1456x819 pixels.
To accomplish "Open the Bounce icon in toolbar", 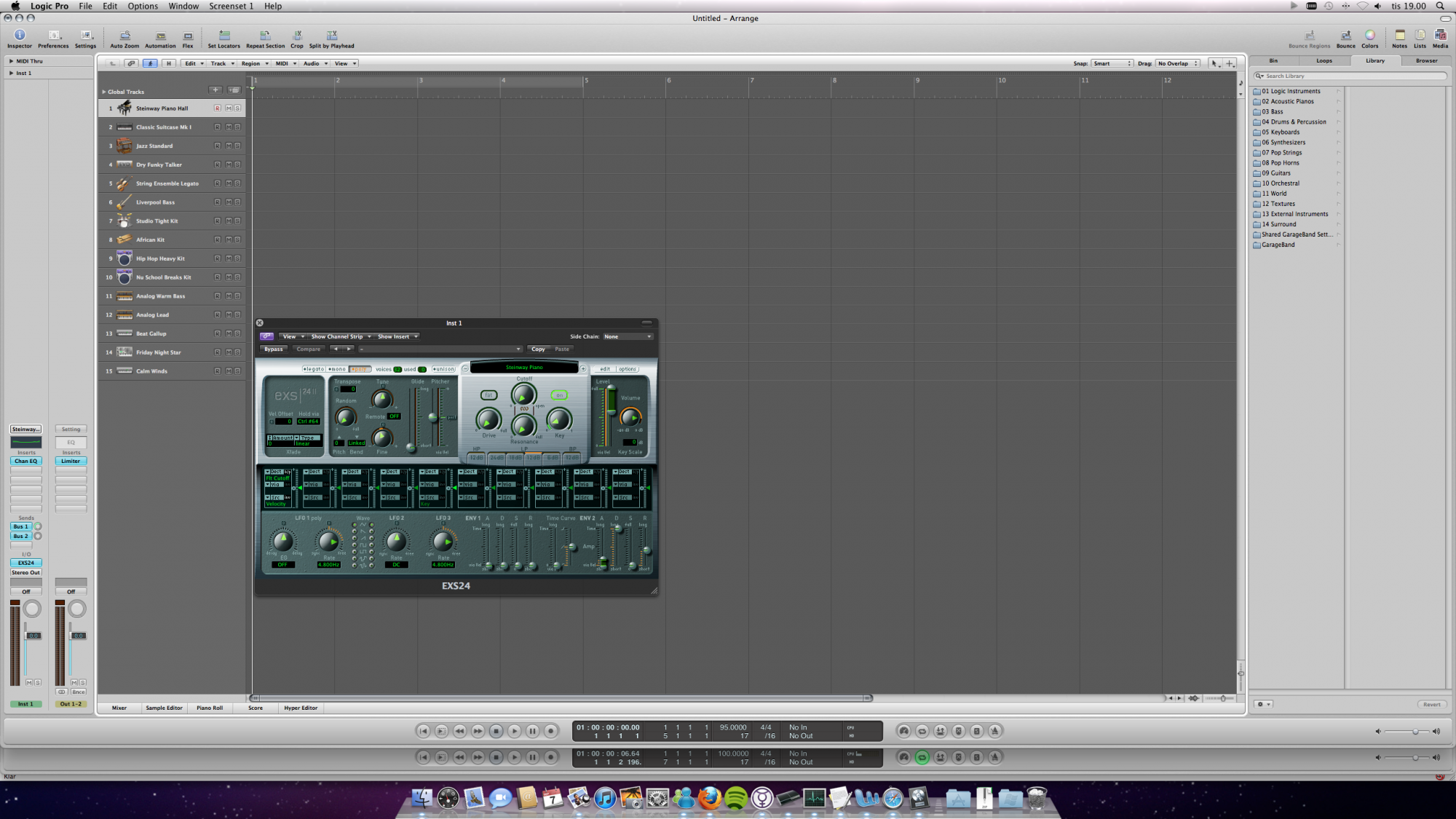I will click(1345, 36).
